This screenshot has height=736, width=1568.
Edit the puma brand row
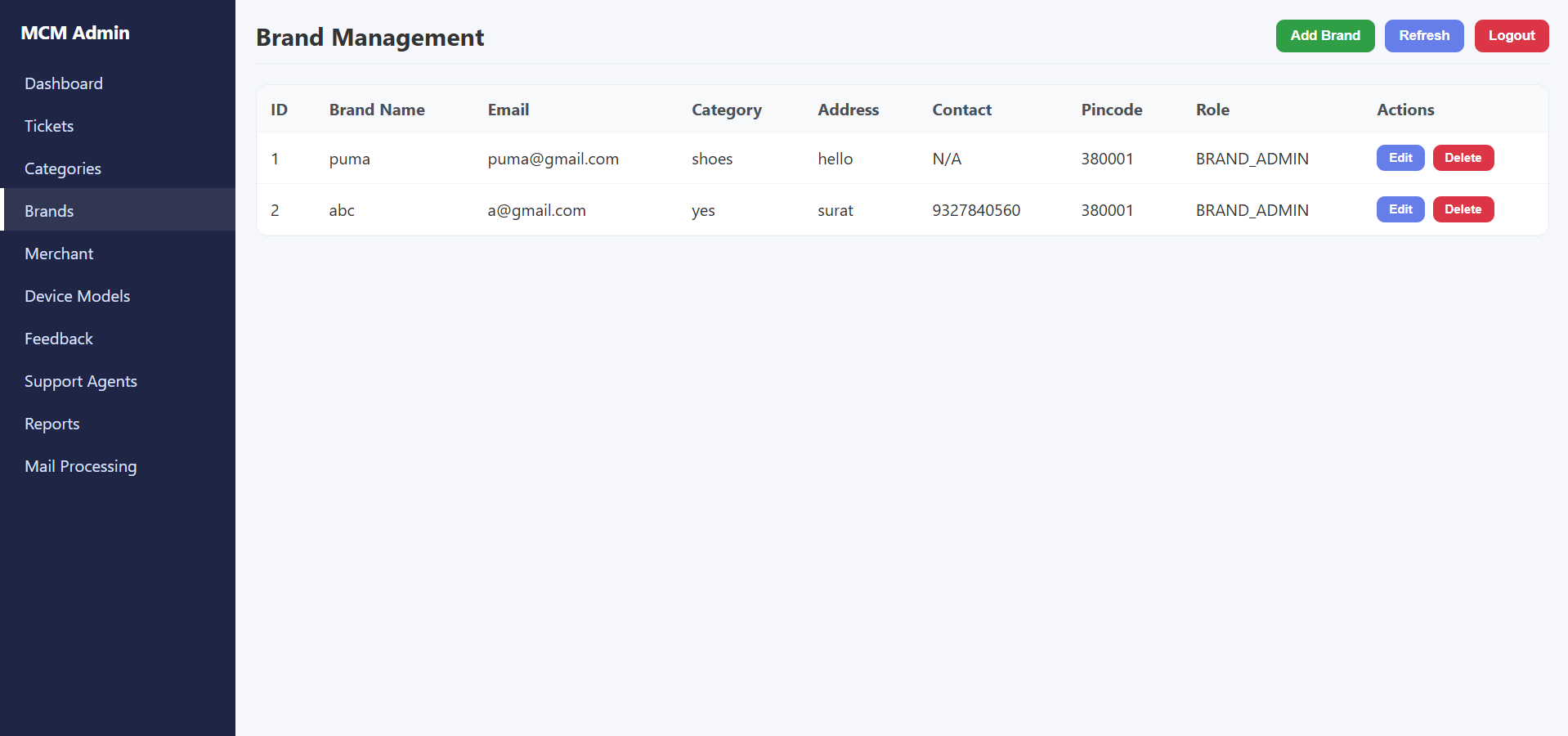(x=1400, y=158)
